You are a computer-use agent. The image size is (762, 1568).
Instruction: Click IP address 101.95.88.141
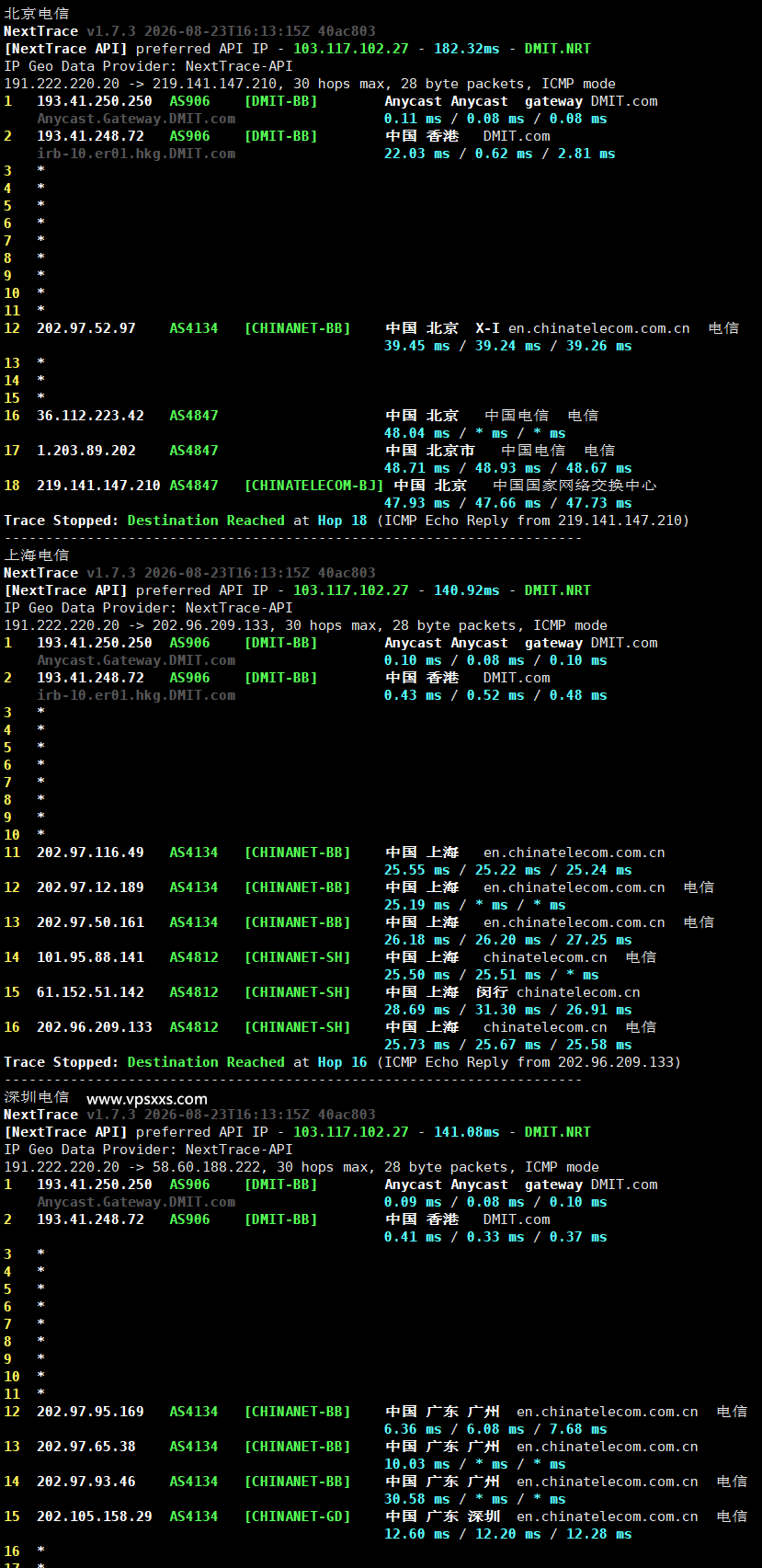(90, 957)
